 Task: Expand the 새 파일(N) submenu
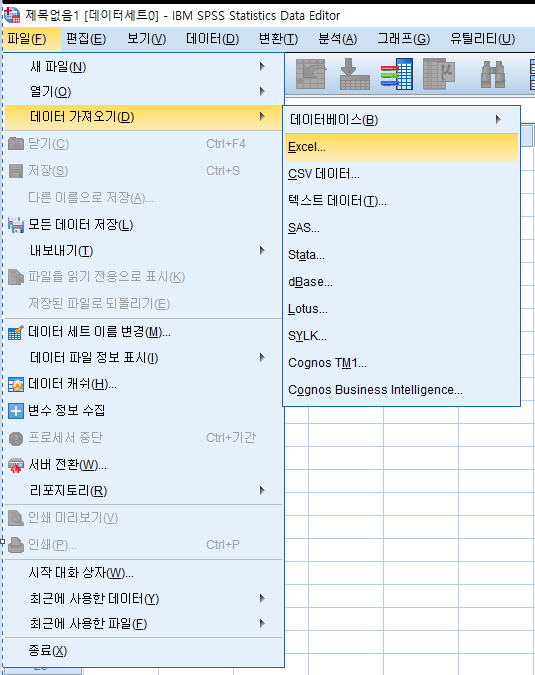144,67
